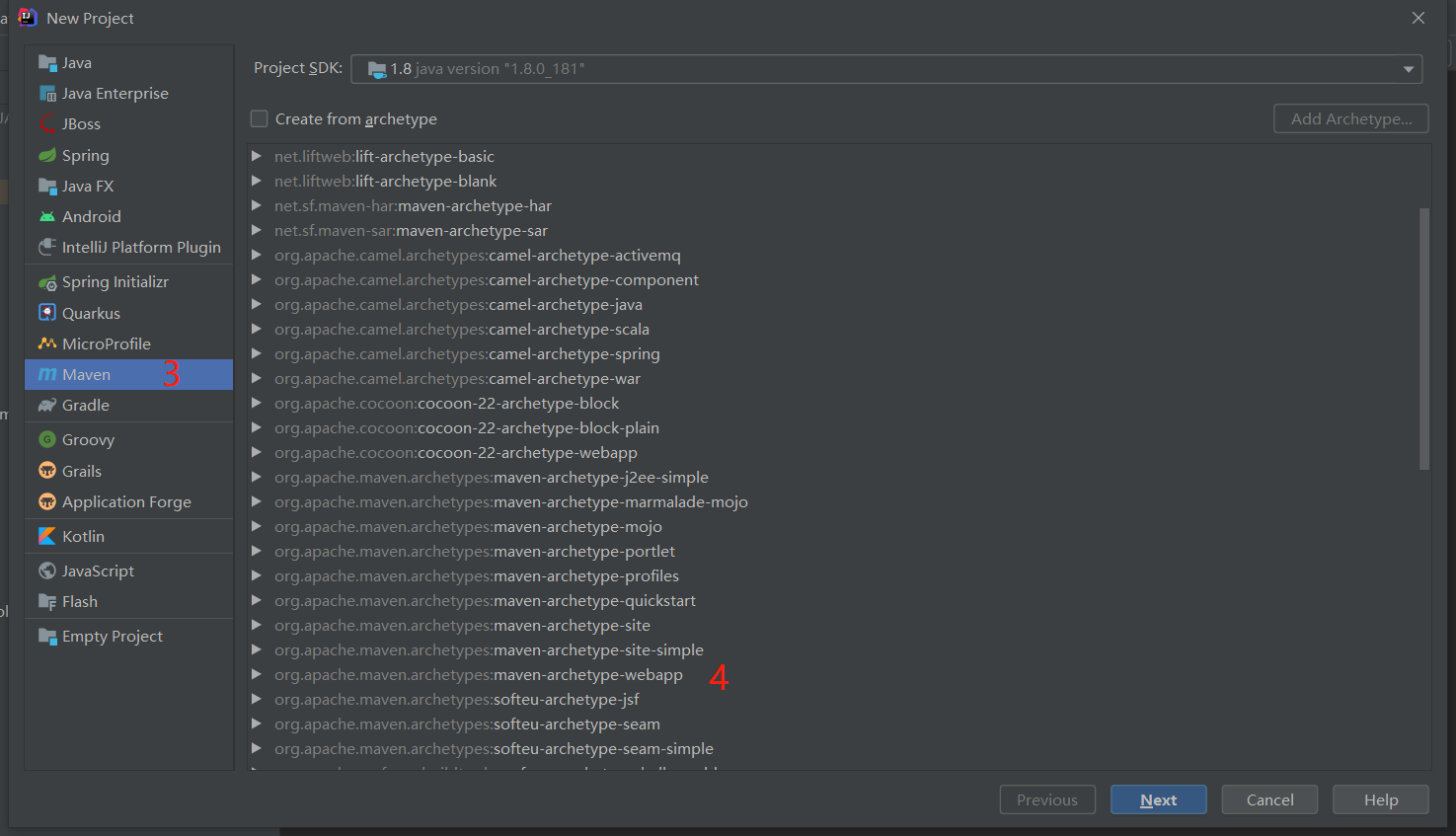Click the Cancel button
The image size is (1456, 836).
[1269, 799]
